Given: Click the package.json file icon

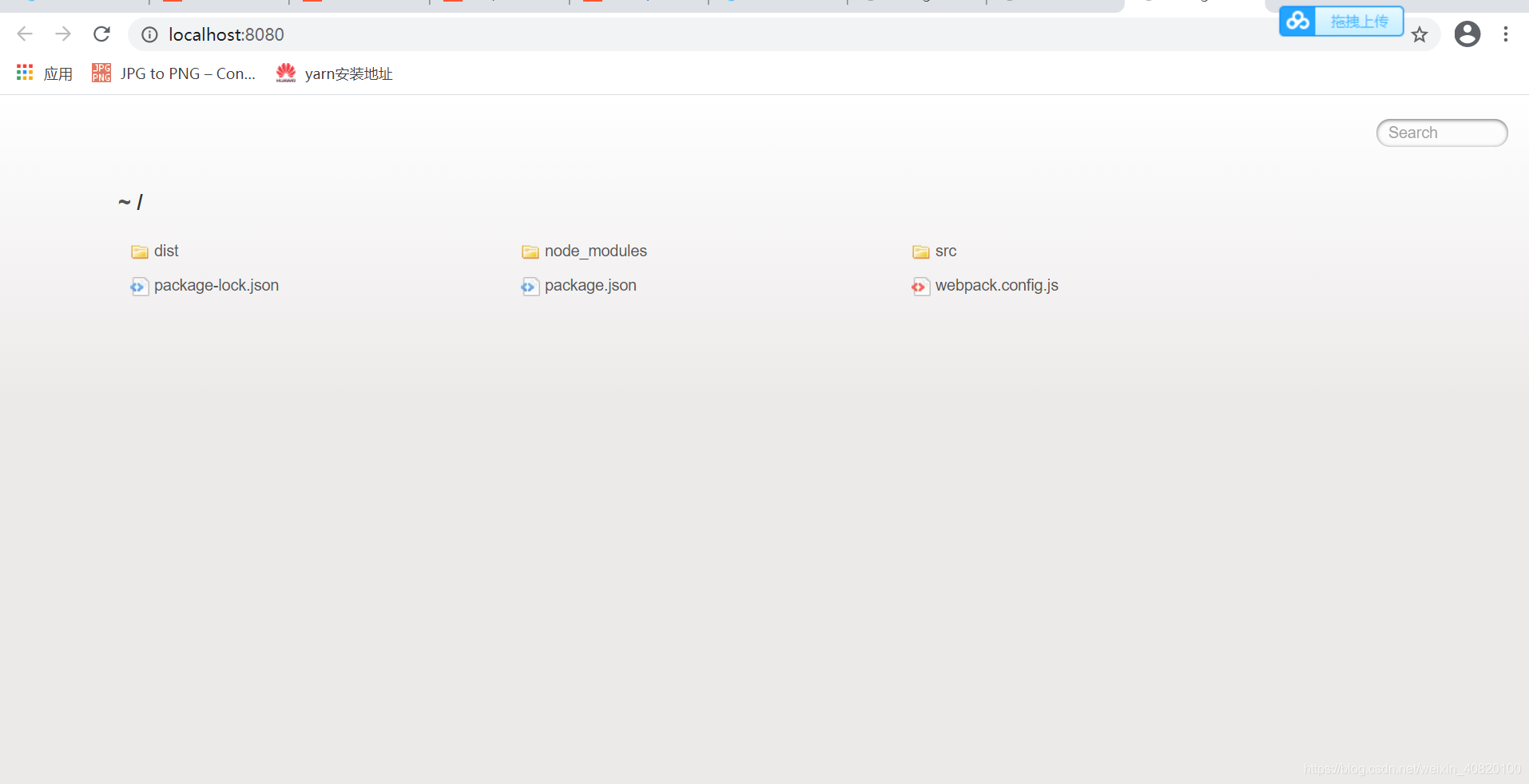Looking at the screenshot, I should (x=530, y=286).
